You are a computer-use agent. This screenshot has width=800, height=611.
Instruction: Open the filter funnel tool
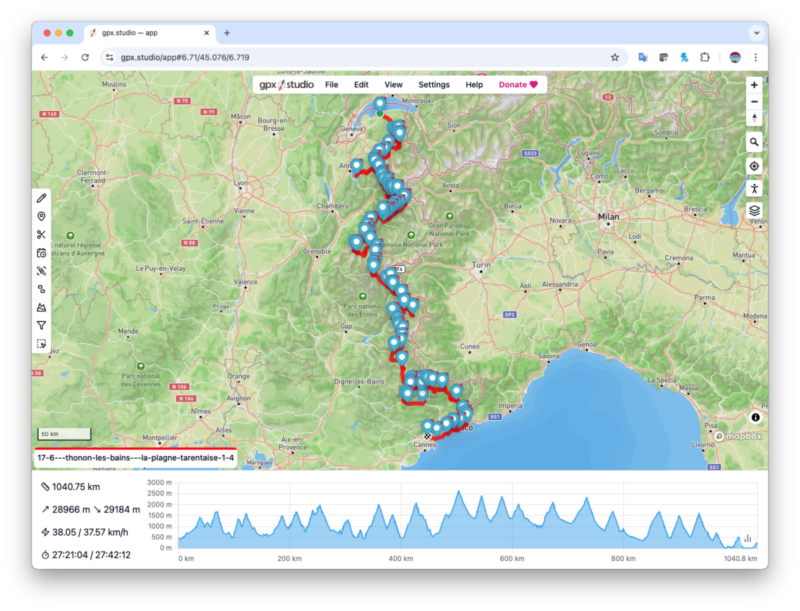coord(41,325)
